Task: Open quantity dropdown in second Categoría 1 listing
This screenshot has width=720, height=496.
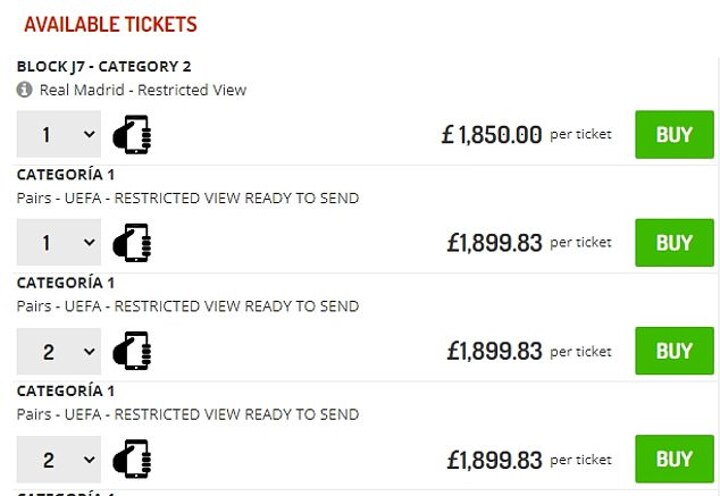Action: [59, 351]
